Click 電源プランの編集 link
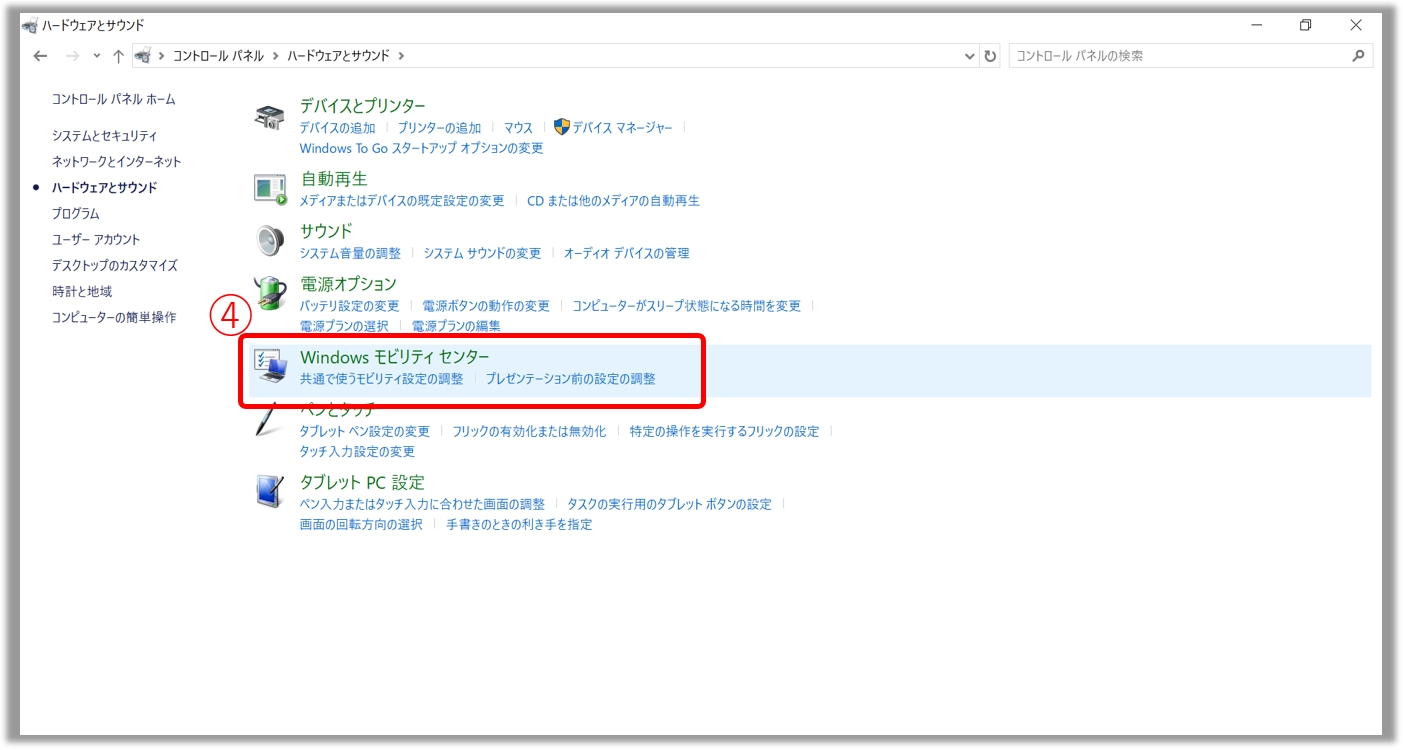Screen dimensions: 1403x750 pyautogui.click(x=456, y=326)
